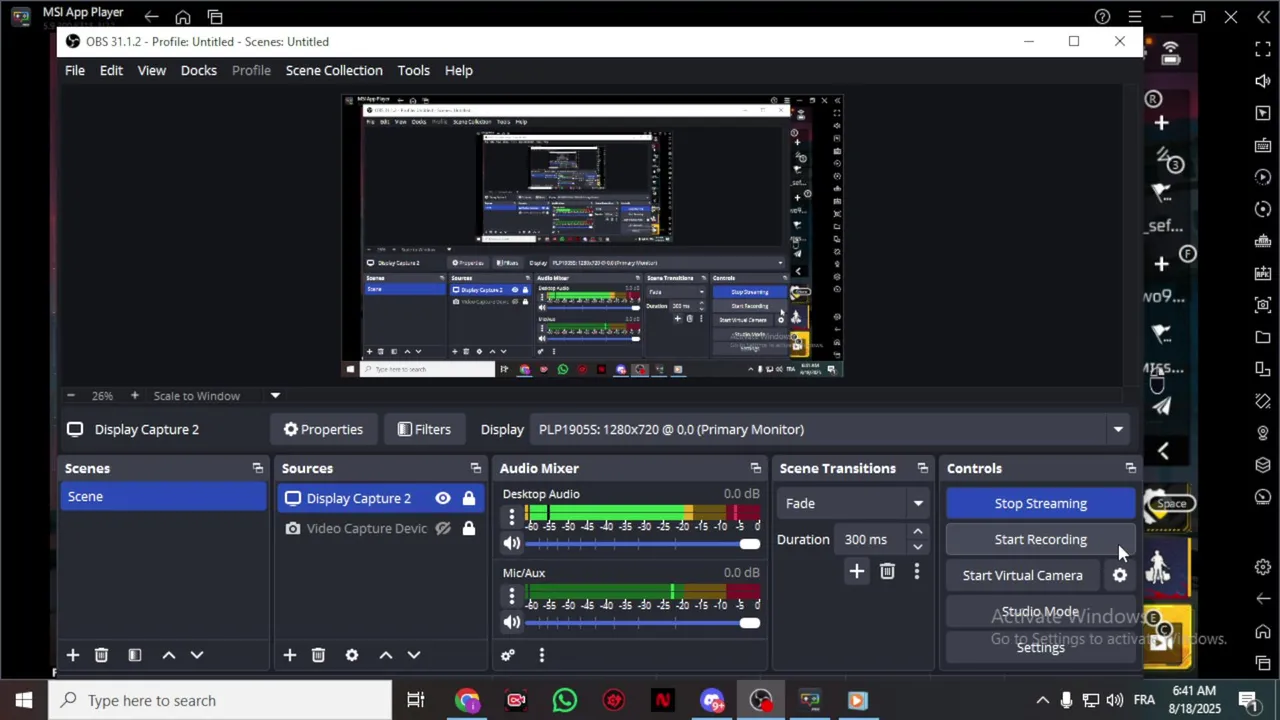Open the Scene Collection menu

(x=334, y=70)
